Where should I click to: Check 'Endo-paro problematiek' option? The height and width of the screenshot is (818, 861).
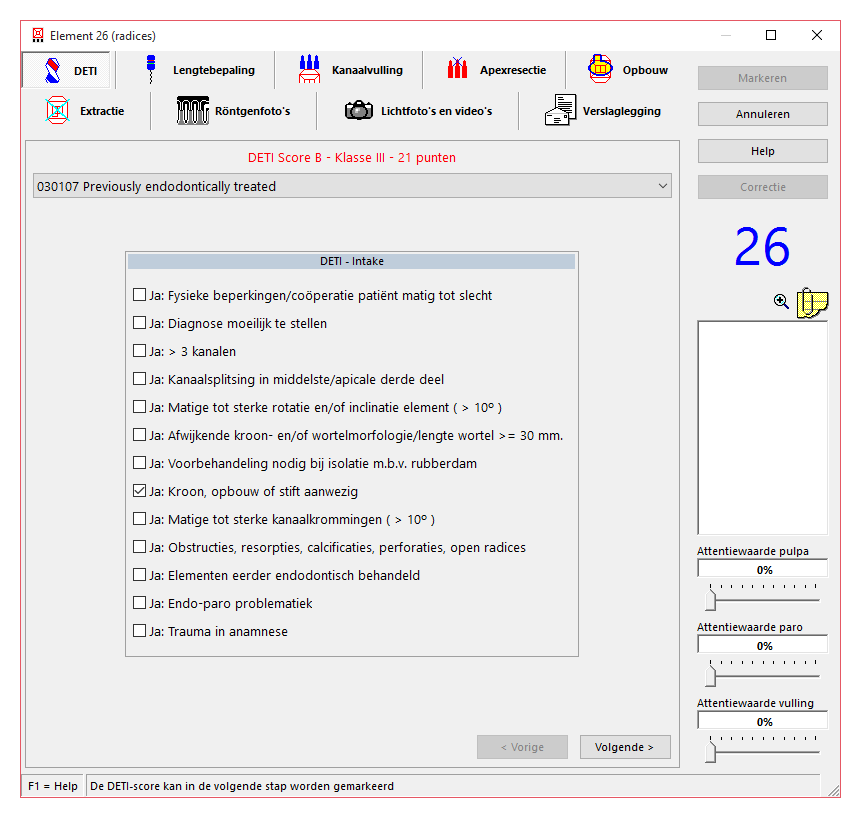pyautogui.click(x=140, y=604)
